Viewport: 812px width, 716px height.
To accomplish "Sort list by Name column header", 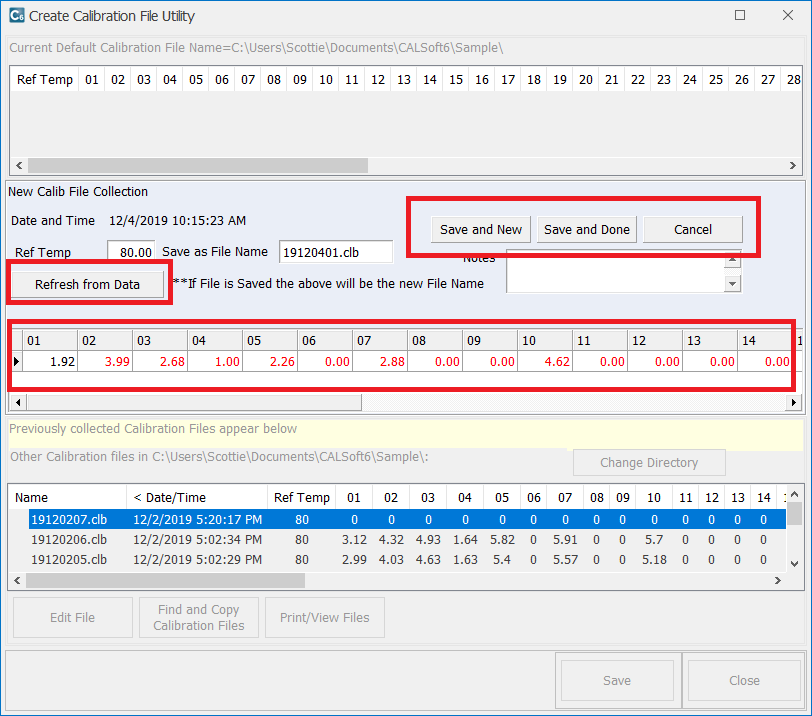I will click(x=67, y=498).
